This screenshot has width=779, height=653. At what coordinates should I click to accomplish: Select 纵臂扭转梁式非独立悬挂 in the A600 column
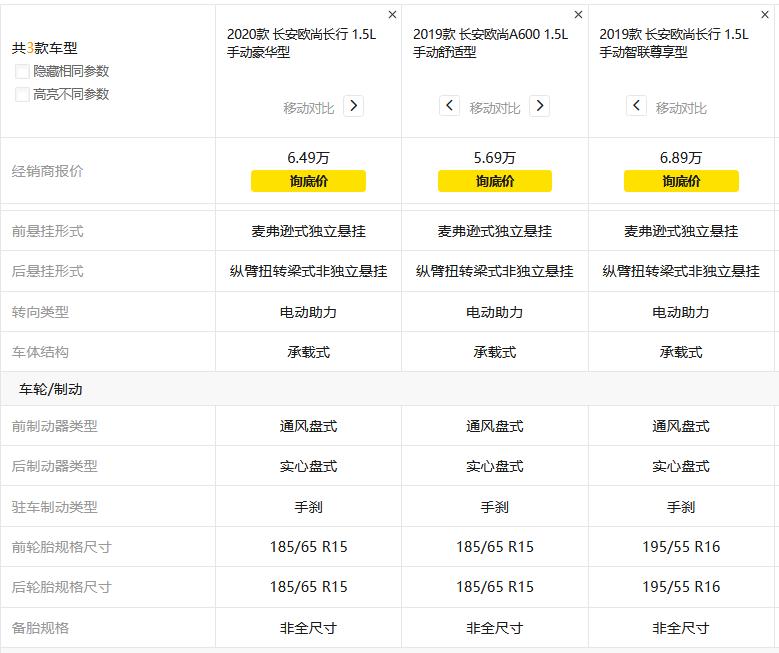(x=495, y=271)
